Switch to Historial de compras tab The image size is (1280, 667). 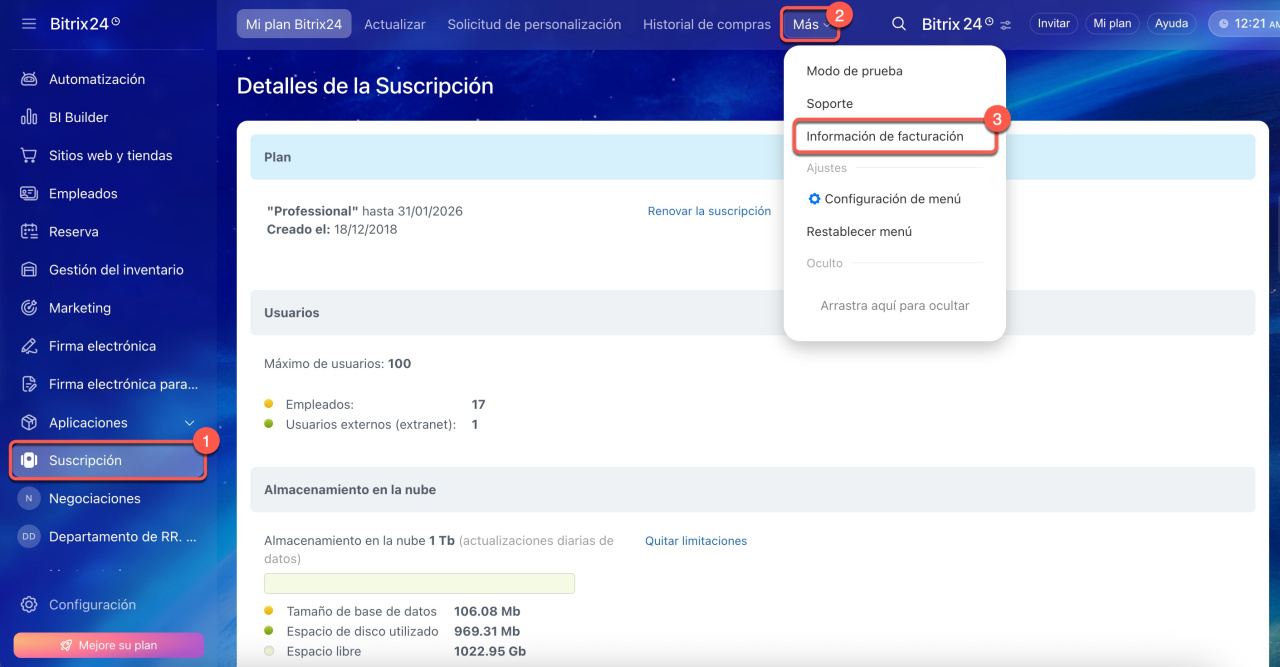point(706,24)
